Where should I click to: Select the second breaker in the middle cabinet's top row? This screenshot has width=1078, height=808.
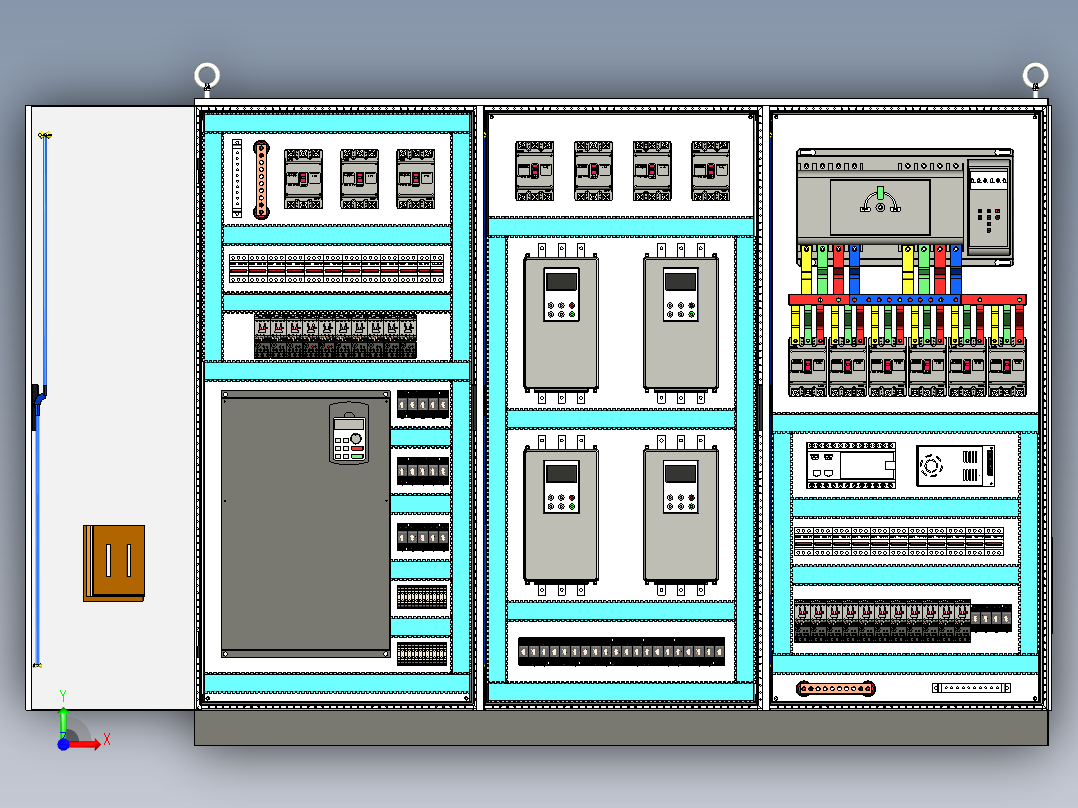point(593,171)
